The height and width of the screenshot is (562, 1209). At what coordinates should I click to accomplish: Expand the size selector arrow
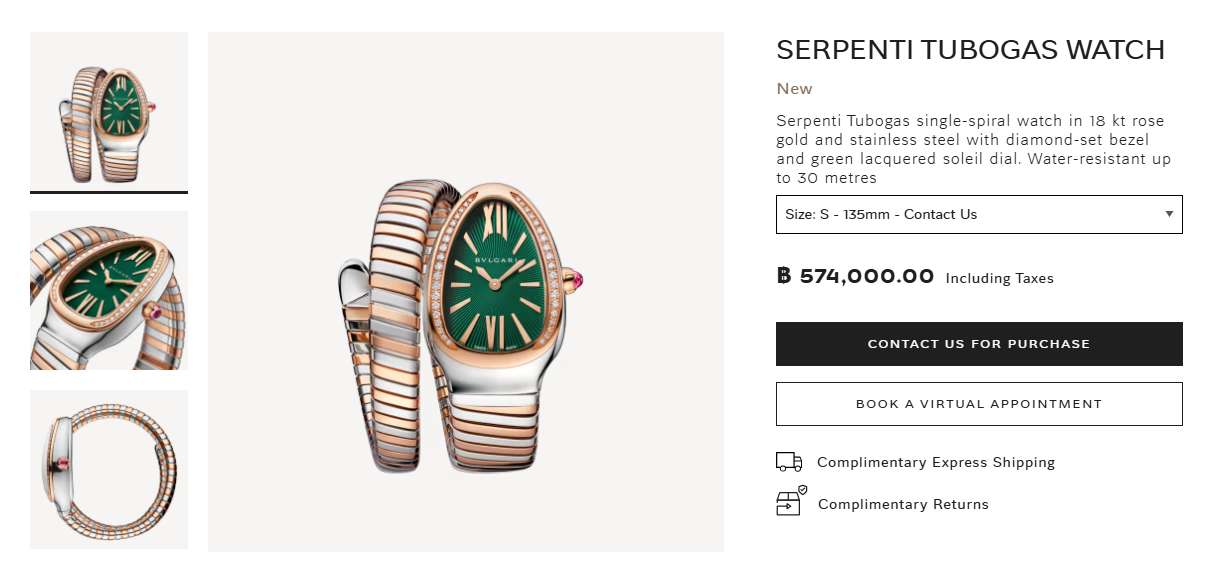[x=1169, y=214]
